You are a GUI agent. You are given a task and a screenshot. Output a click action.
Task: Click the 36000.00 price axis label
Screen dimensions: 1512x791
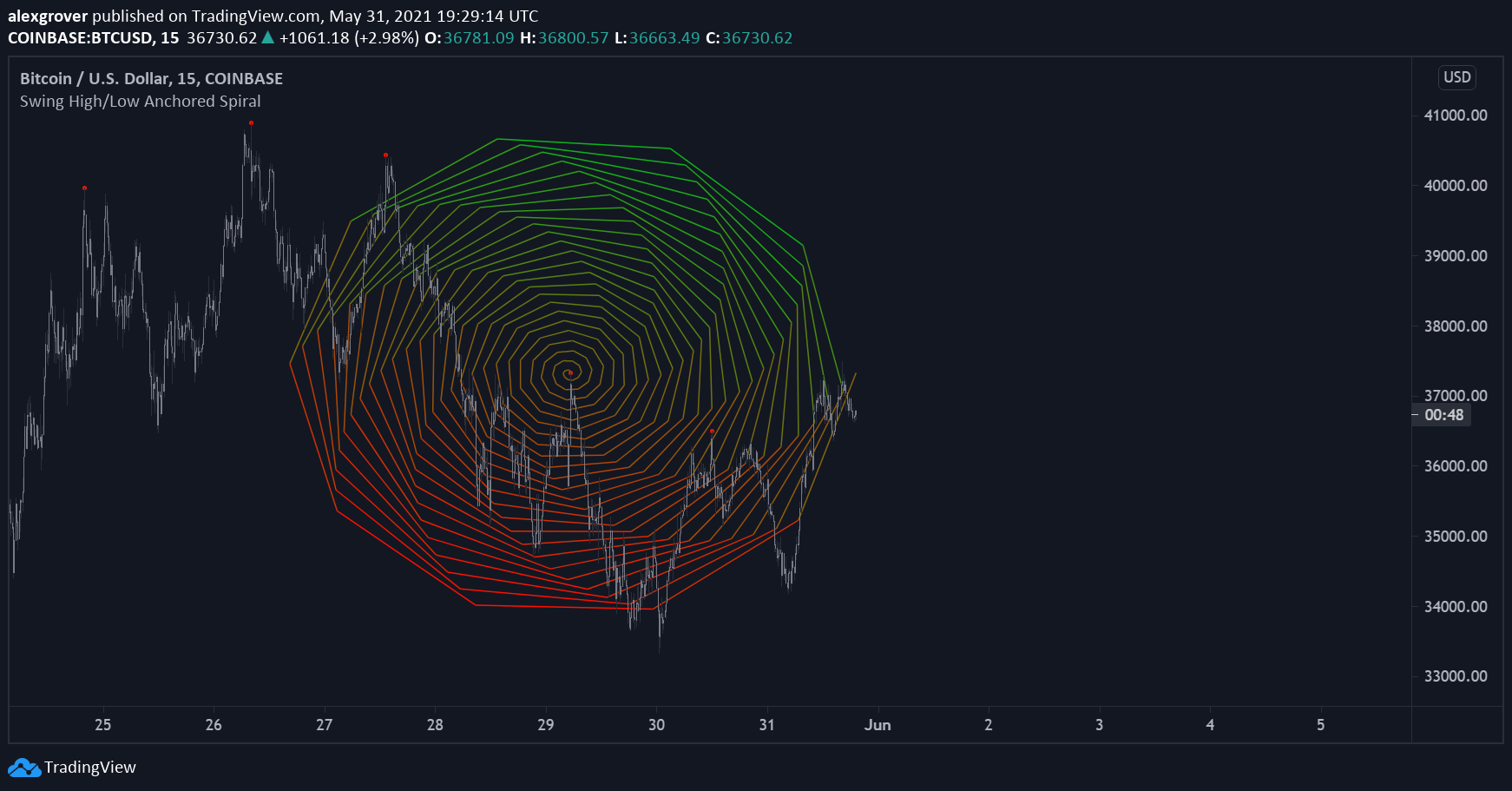coord(1456,466)
